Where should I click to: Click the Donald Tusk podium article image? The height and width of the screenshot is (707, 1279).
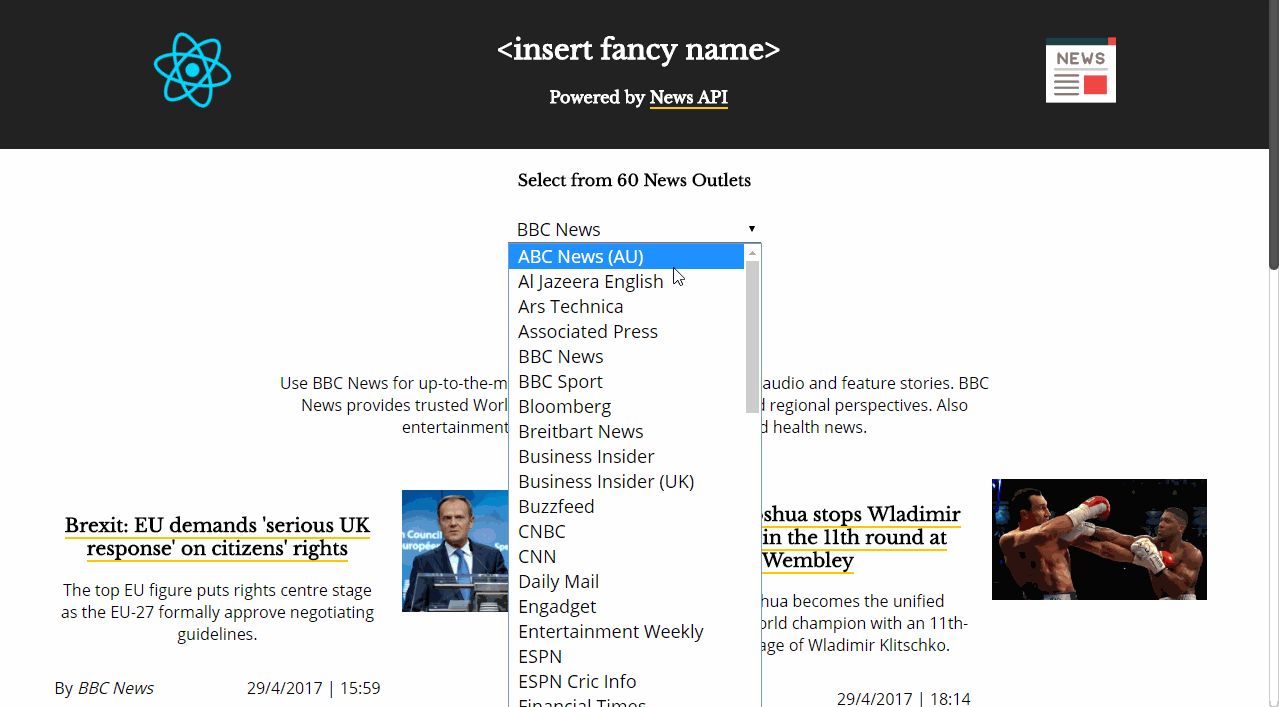[x=455, y=551]
